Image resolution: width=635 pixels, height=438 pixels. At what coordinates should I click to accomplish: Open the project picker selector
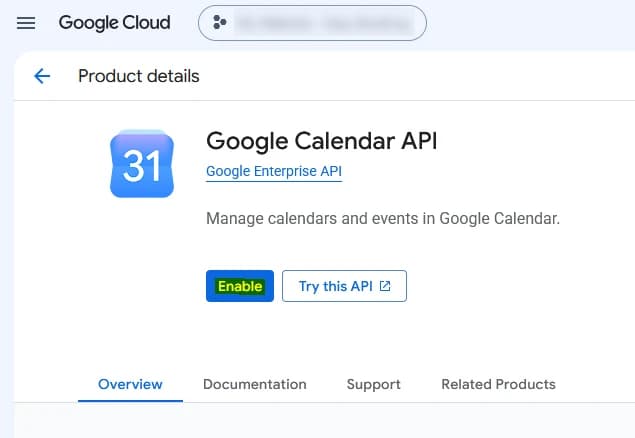point(312,23)
